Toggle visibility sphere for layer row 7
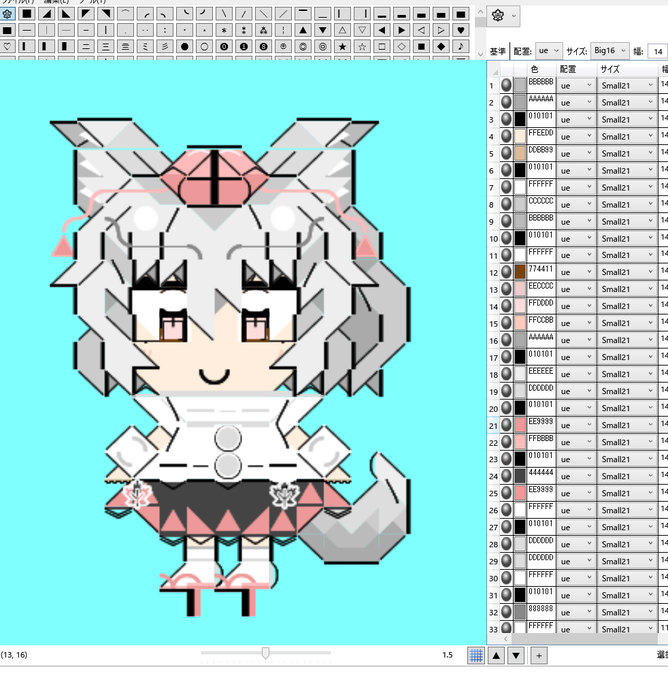Image resolution: width=668 pixels, height=680 pixels. 506,187
